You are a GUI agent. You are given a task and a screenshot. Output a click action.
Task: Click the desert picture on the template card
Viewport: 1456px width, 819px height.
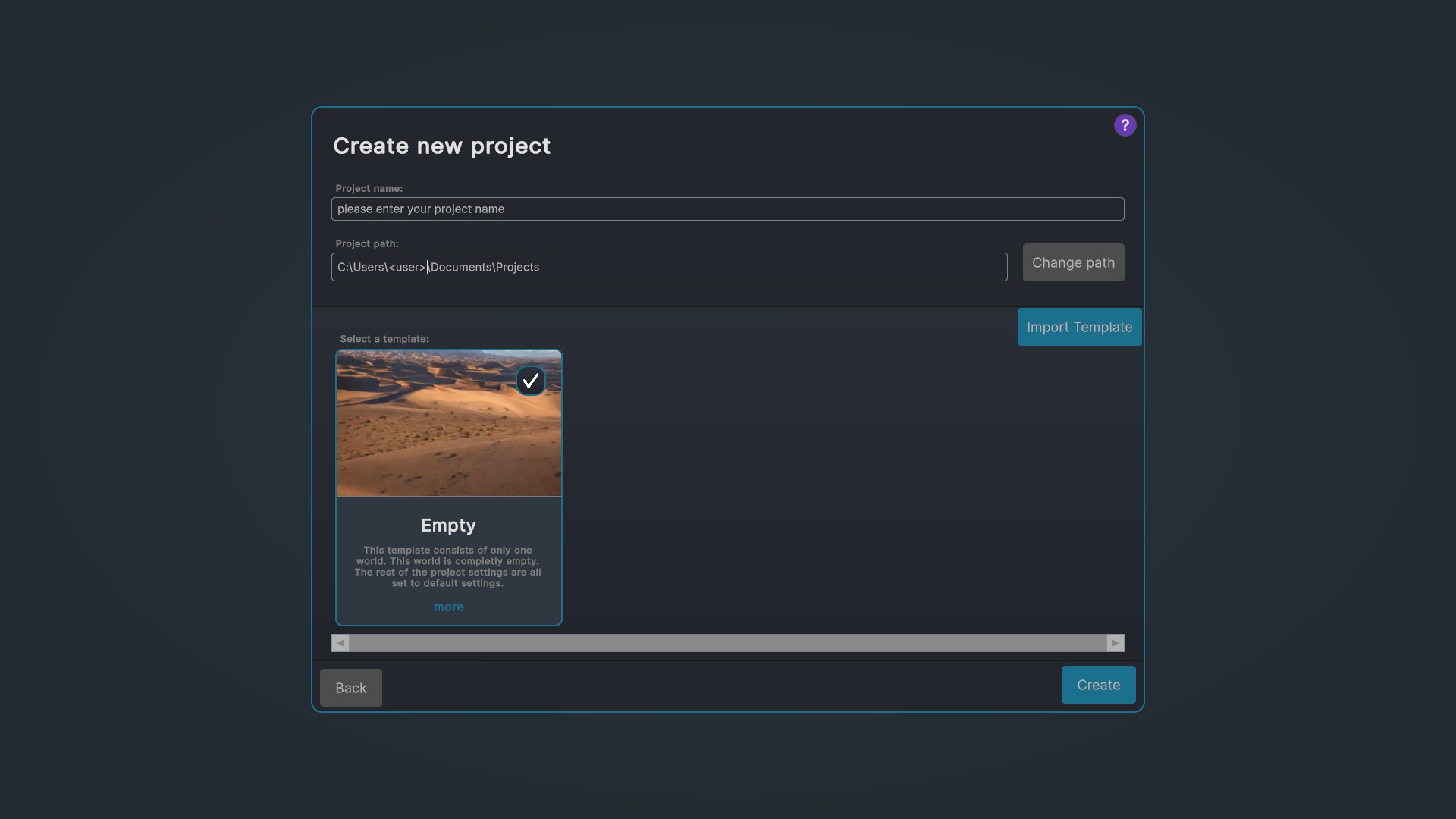448,423
